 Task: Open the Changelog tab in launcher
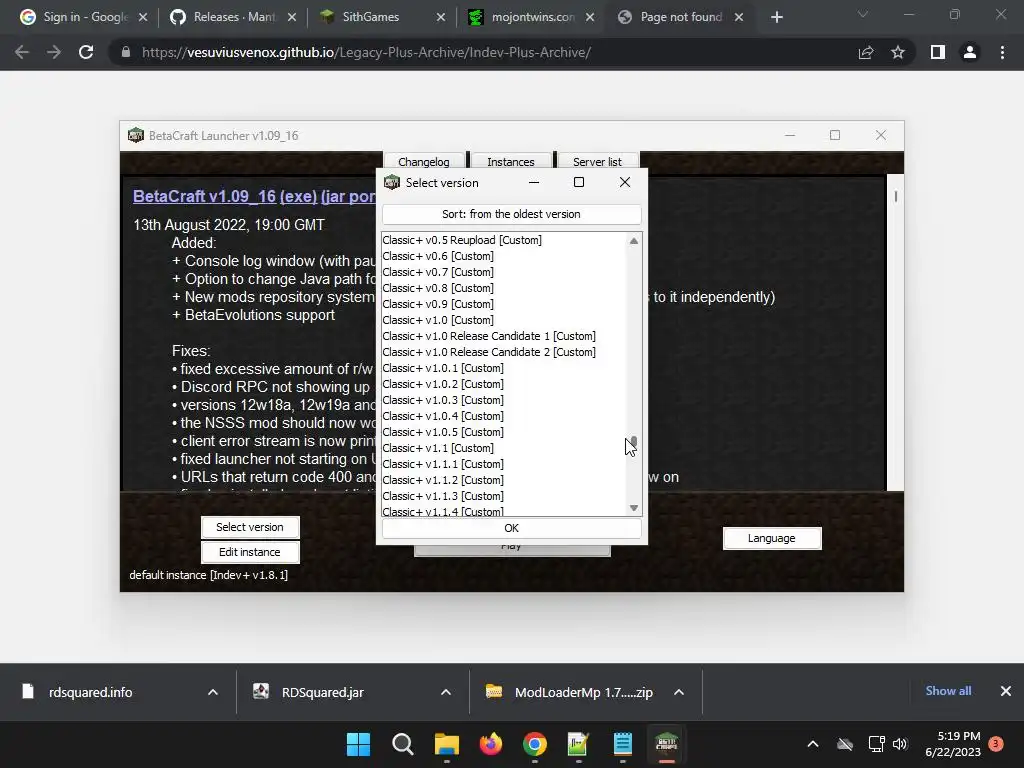pos(424,161)
